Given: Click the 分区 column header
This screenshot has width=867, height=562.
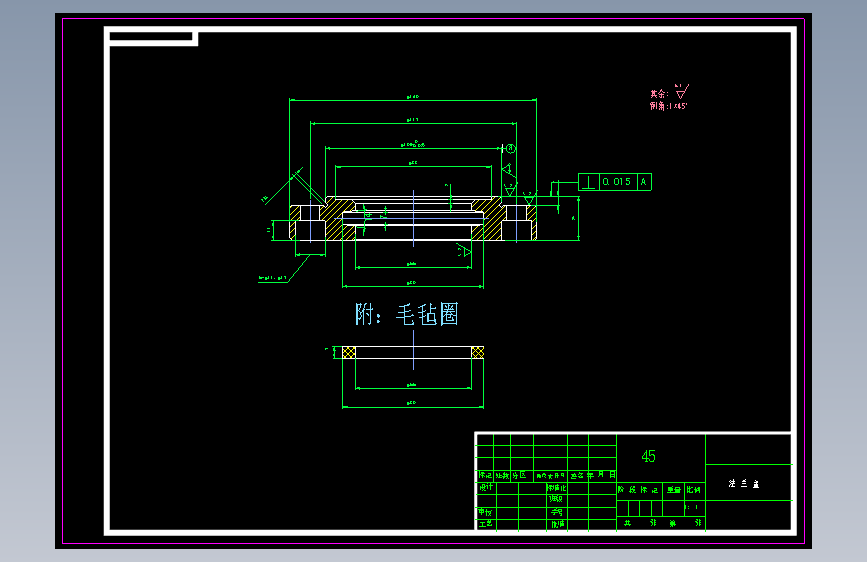Looking at the screenshot, I should 519,475.
